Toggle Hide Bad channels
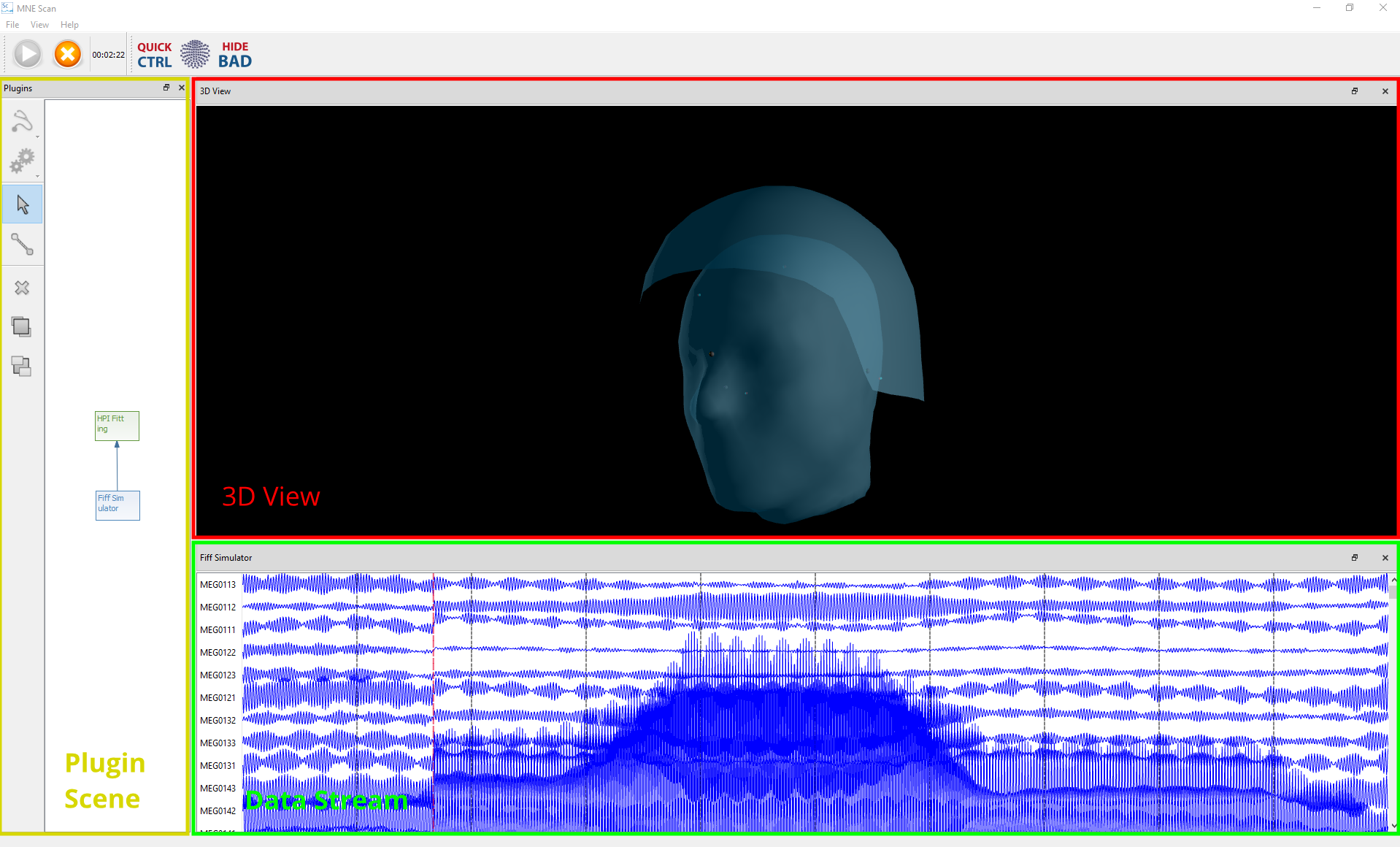The image size is (1400, 847). pyautogui.click(x=234, y=55)
